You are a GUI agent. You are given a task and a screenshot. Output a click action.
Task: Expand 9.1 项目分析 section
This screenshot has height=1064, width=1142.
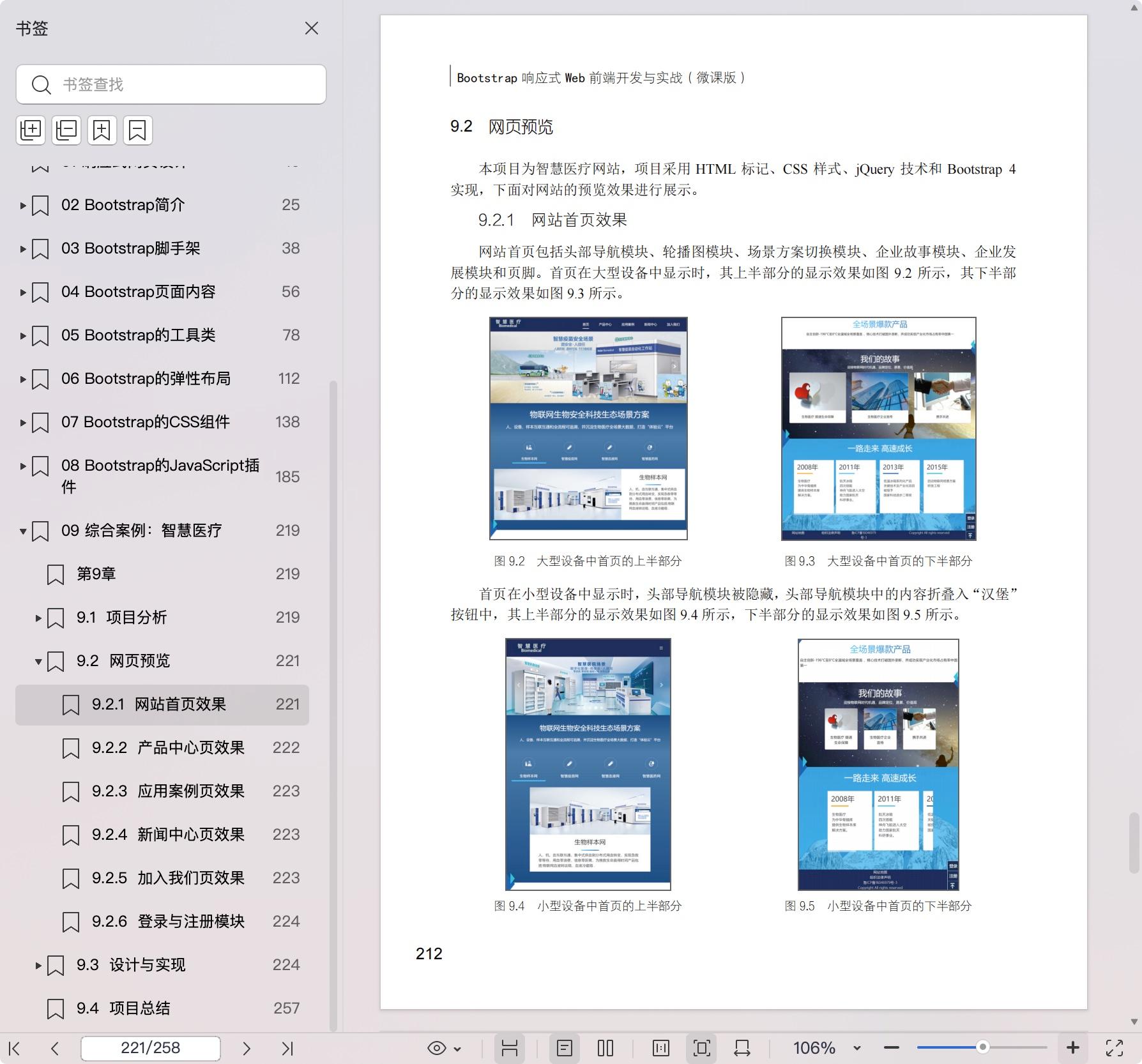point(38,618)
